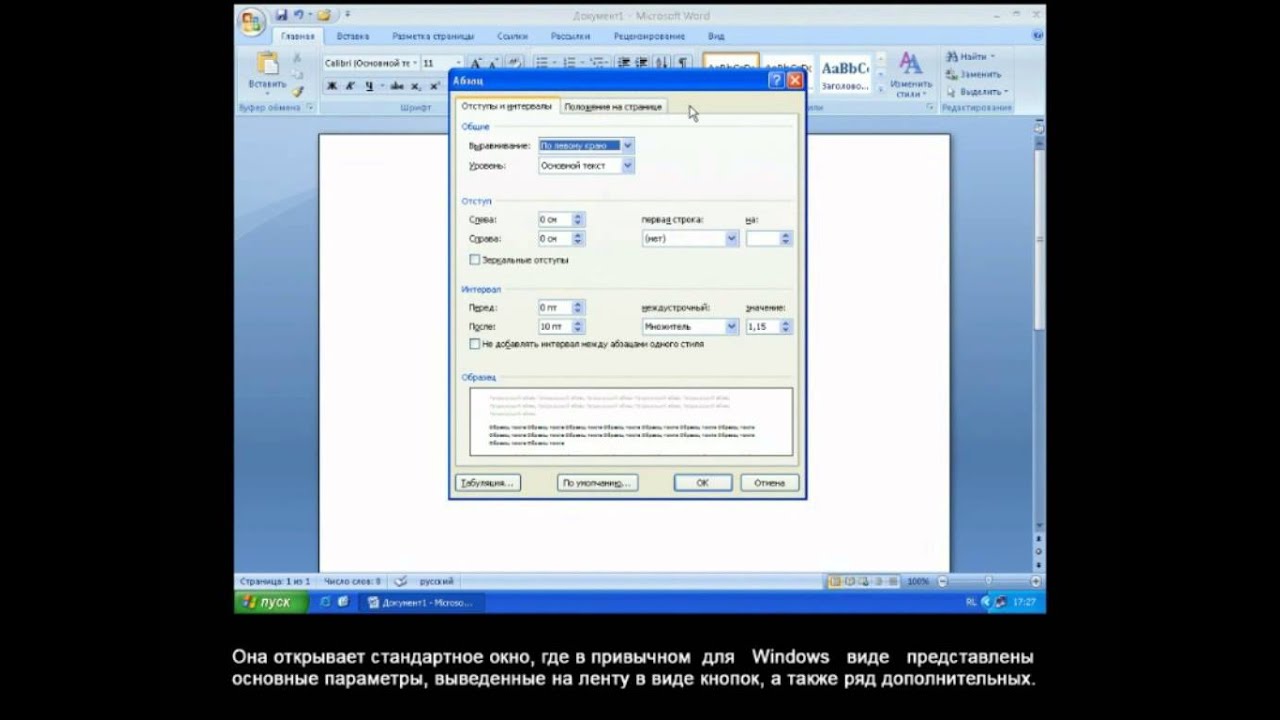Check the Зеркальные отступы checkbox
This screenshot has height=720, width=1280.
pyautogui.click(x=474, y=260)
